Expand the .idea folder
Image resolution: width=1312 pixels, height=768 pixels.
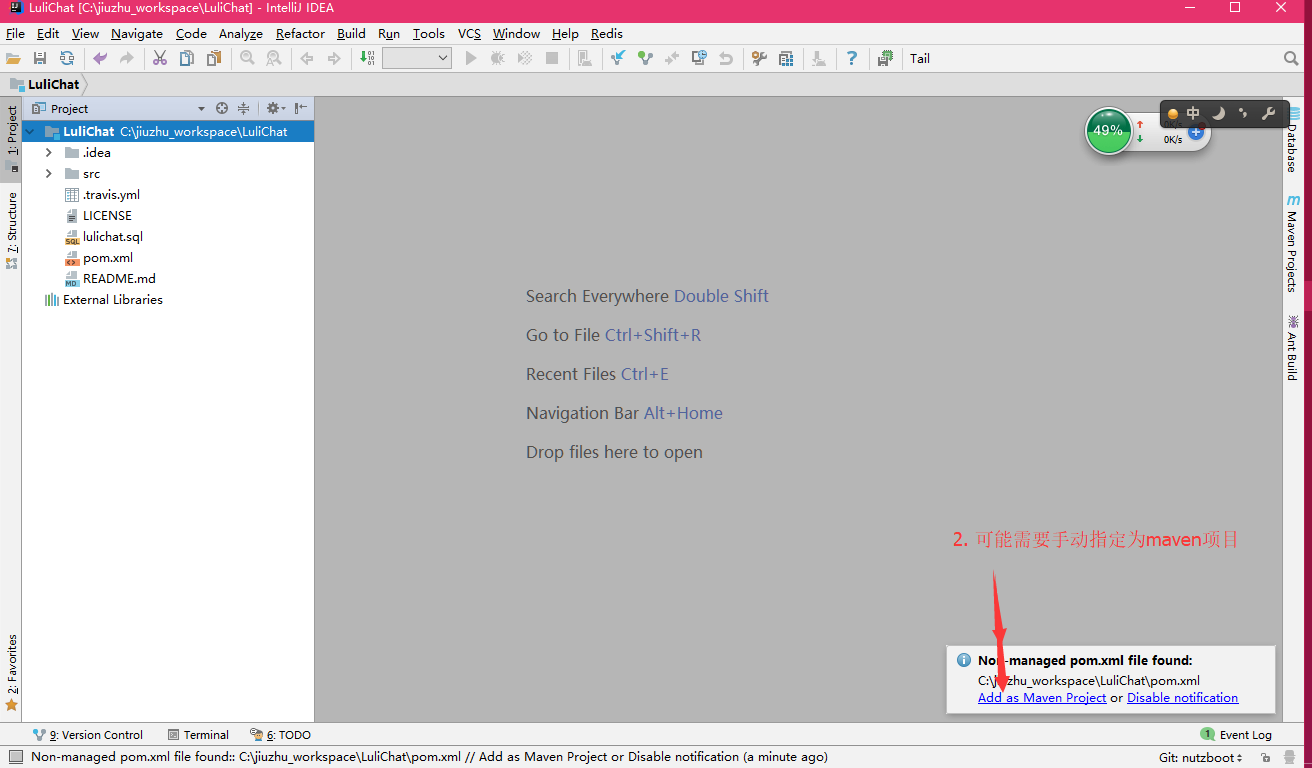pyautogui.click(x=48, y=153)
